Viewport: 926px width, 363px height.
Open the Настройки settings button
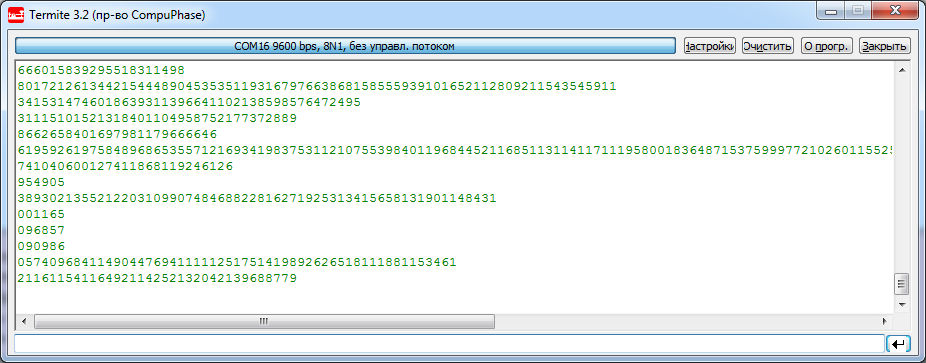tap(709, 46)
